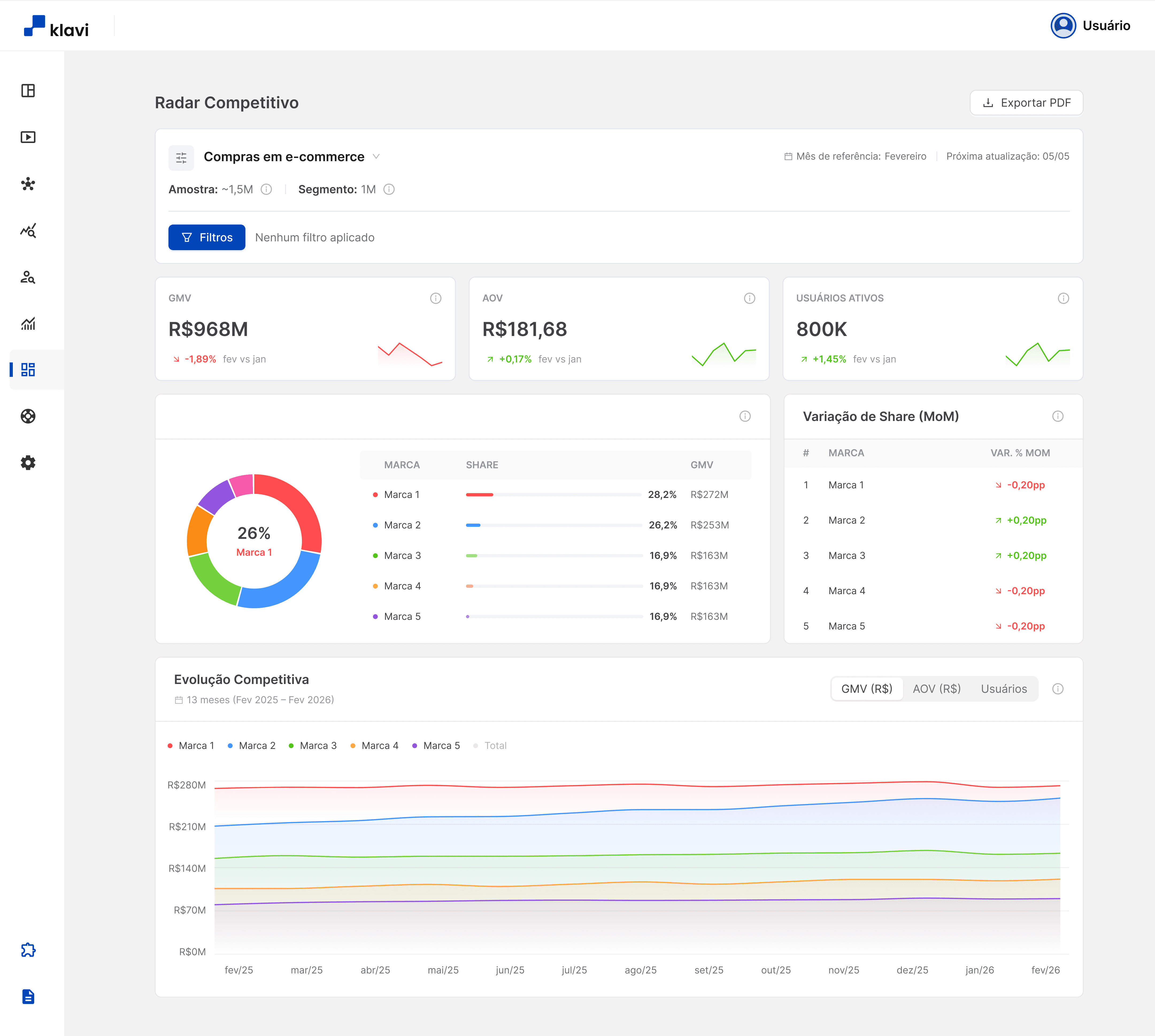This screenshot has height=1036, width=1155.
Task: Open the filter settings sliders icon
Action: pyautogui.click(x=181, y=158)
